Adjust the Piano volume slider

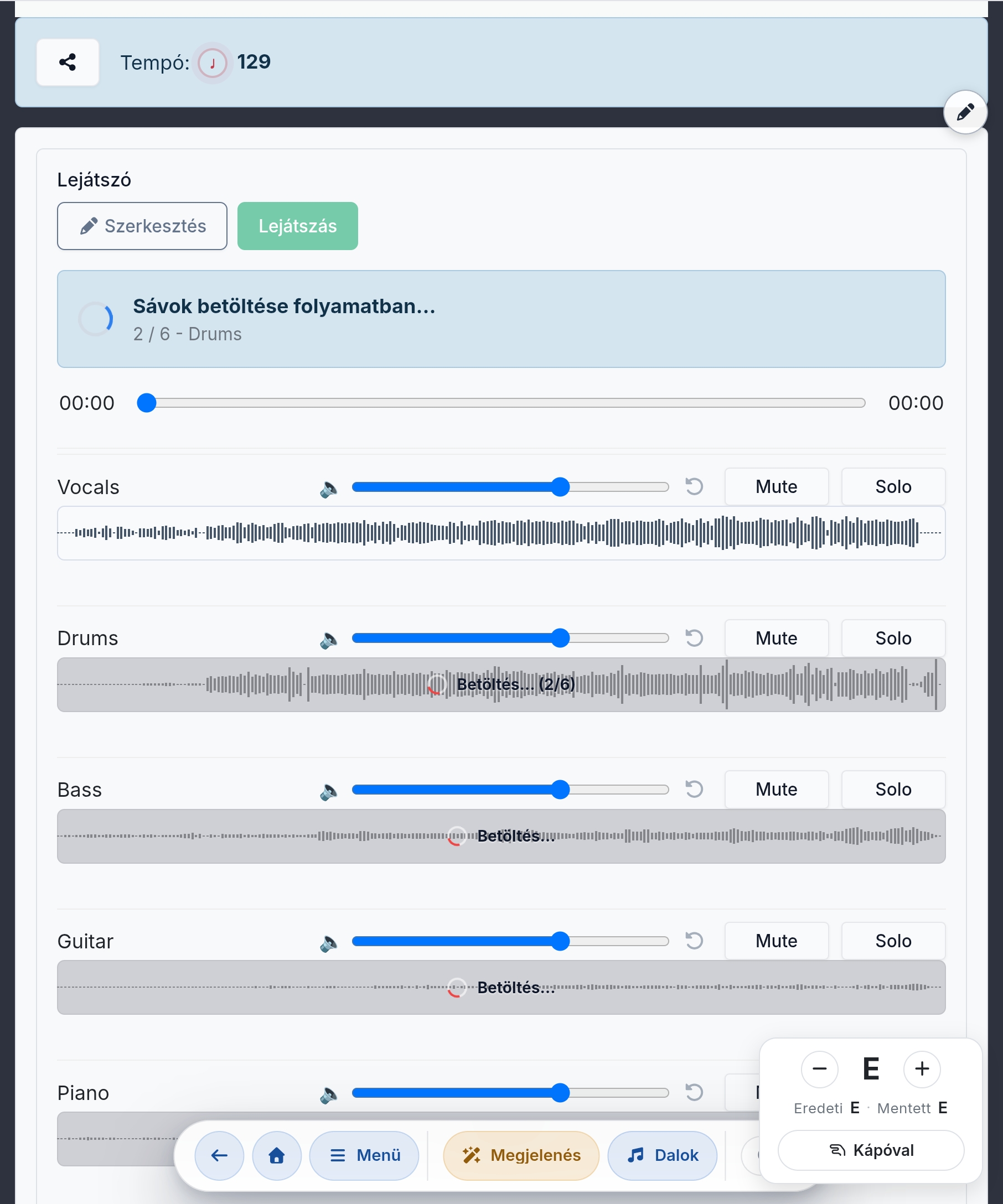click(x=510, y=1093)
